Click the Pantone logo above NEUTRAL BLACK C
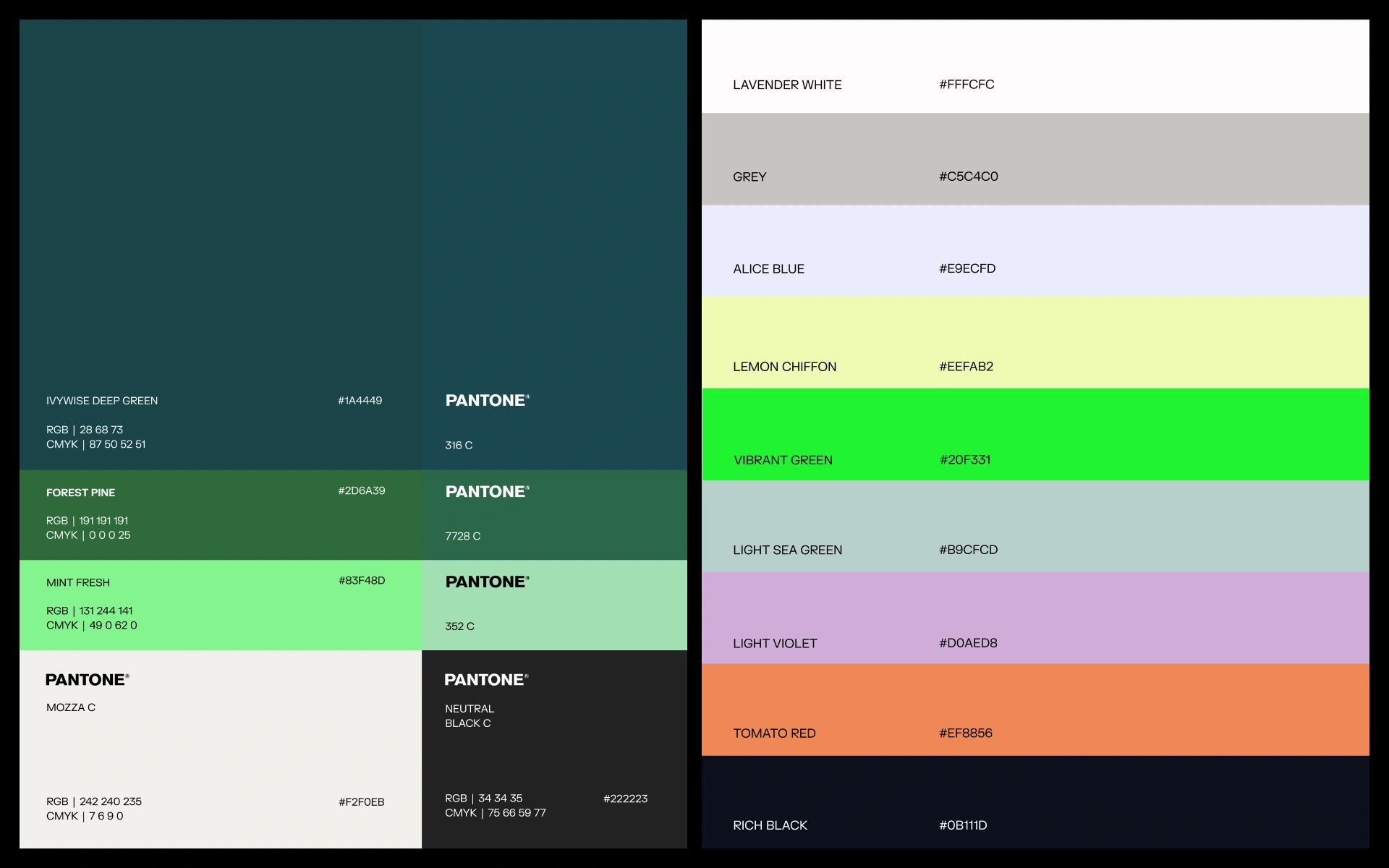The height and width of the screenshot is (868, 1389). click(486, 679)
